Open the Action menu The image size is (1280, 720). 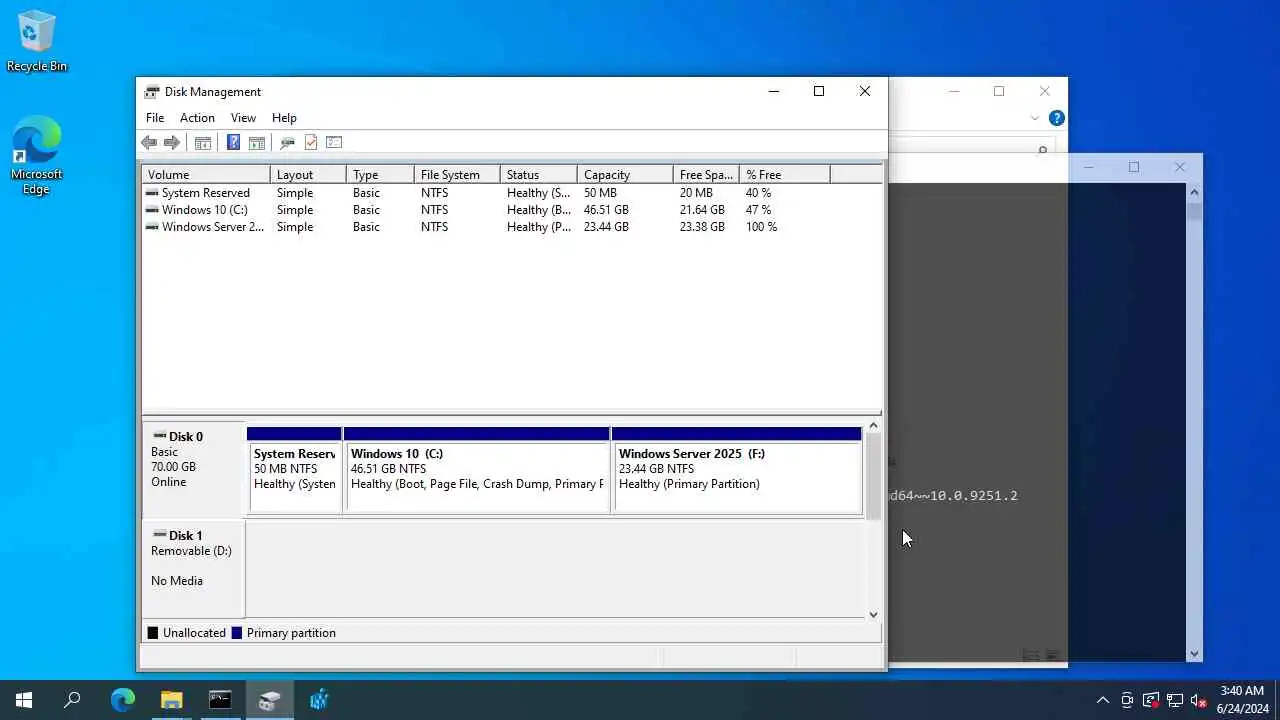pyautogui.click(x=197, y=118)
